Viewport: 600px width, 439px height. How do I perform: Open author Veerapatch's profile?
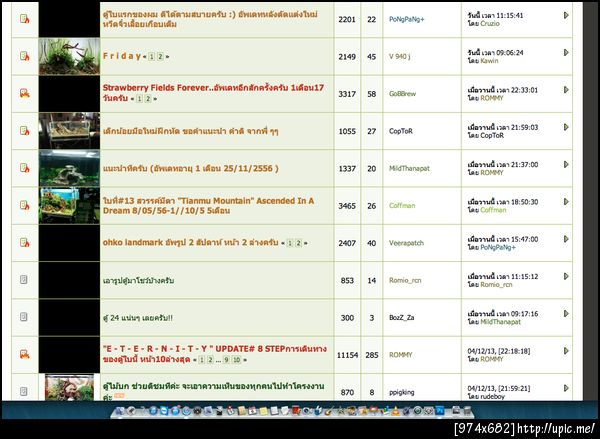(406, 243)
